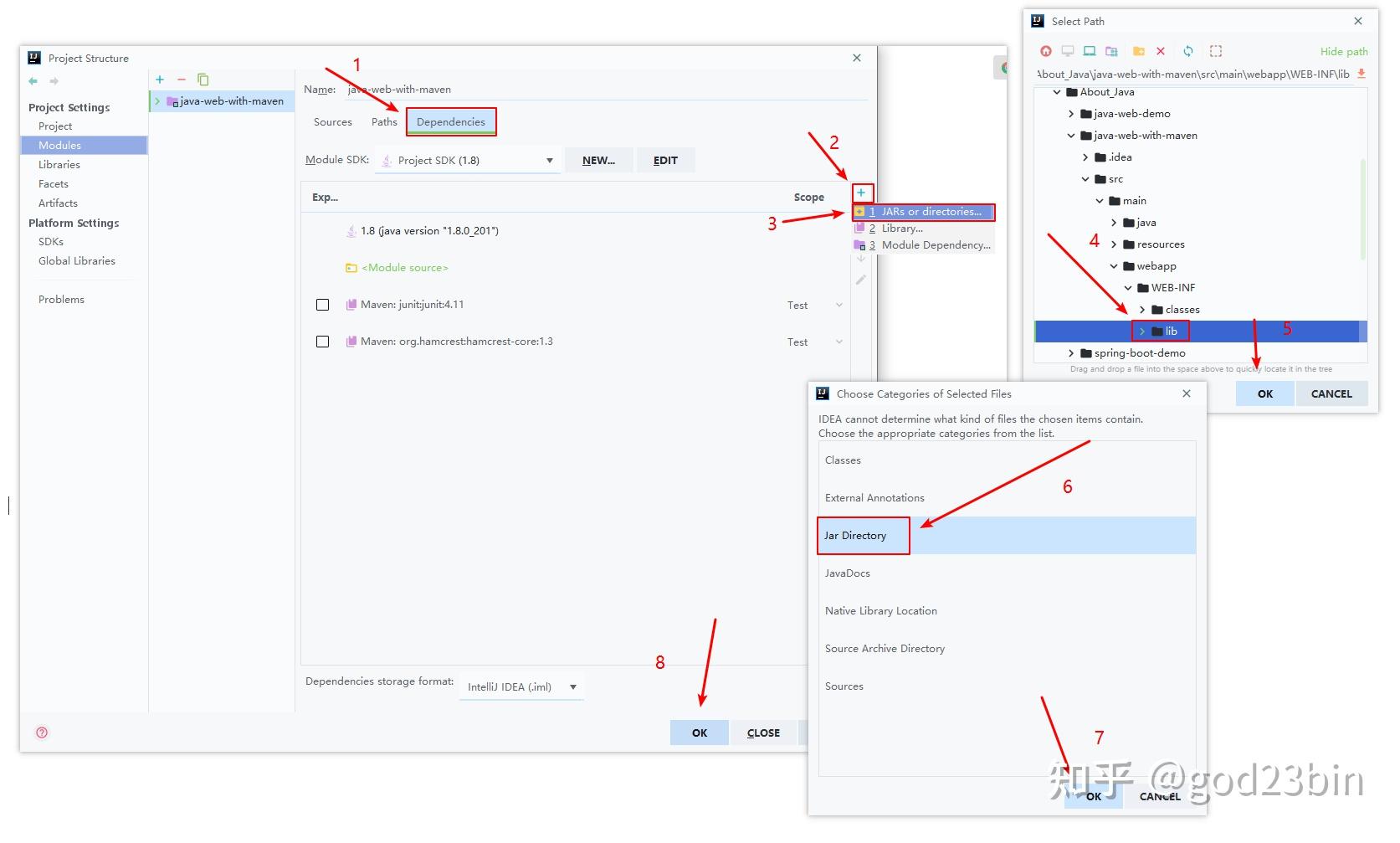
Task: Refresh the Select Path file tree
Action: pyautogui.click(x=1188, y=51)
